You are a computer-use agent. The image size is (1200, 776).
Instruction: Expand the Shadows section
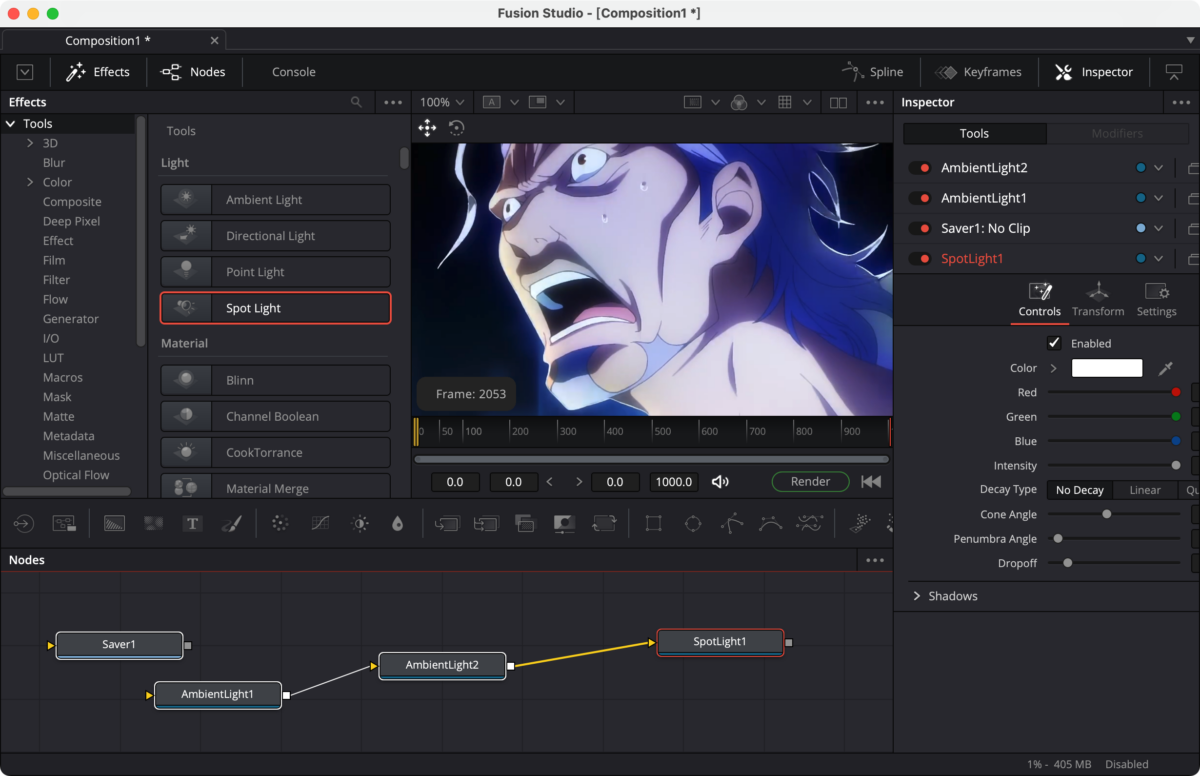(x=917, y=596)
